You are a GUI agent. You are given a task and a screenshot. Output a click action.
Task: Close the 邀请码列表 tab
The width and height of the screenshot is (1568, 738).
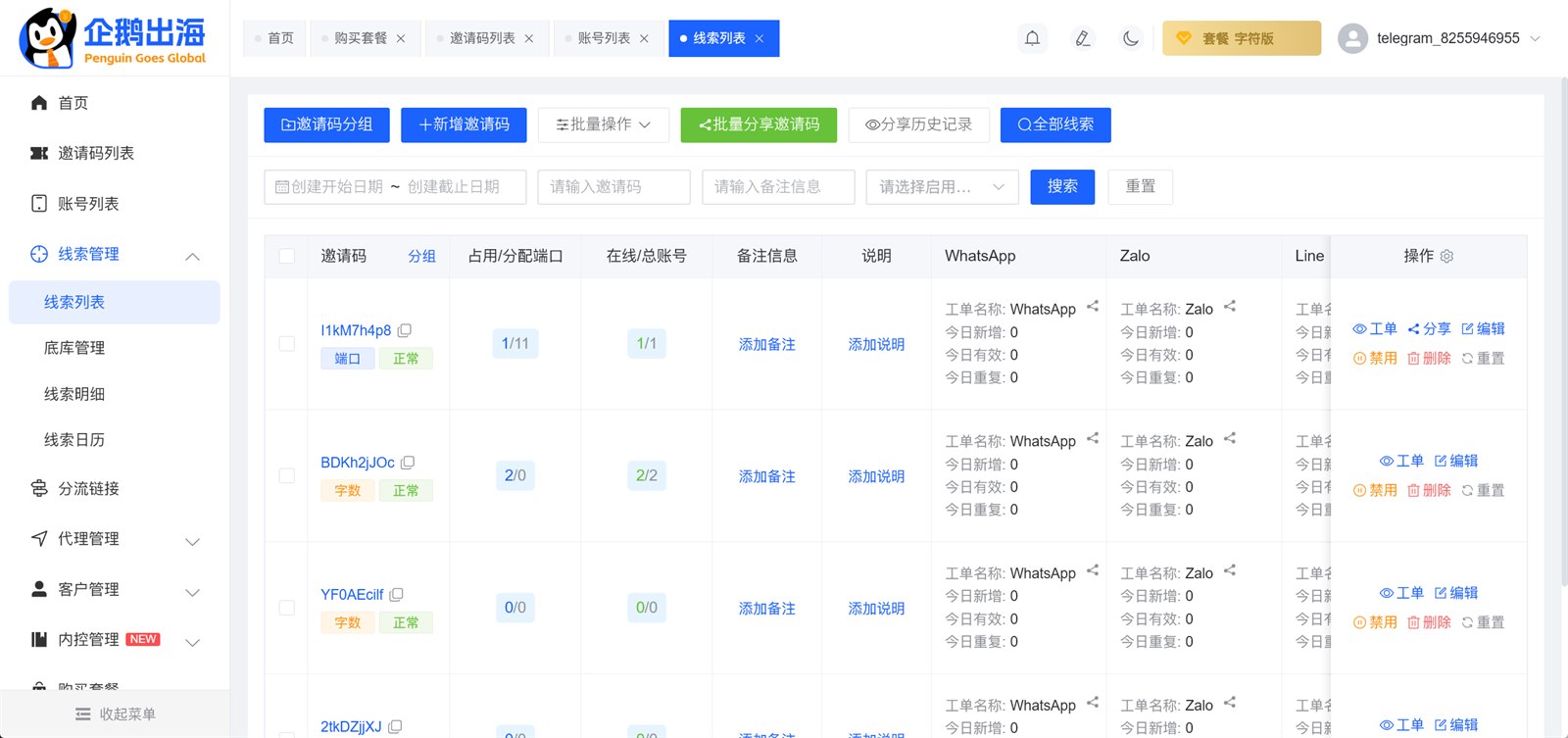[529, 38]
